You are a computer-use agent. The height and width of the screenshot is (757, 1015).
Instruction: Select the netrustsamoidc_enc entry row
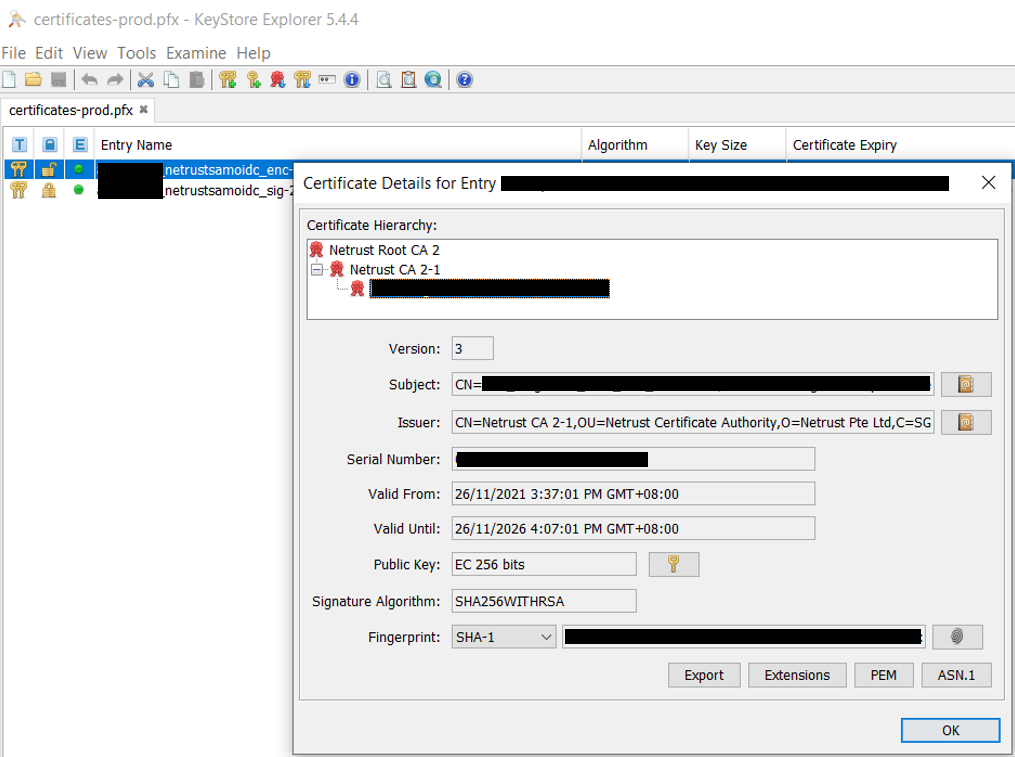[x=149, y=170]
